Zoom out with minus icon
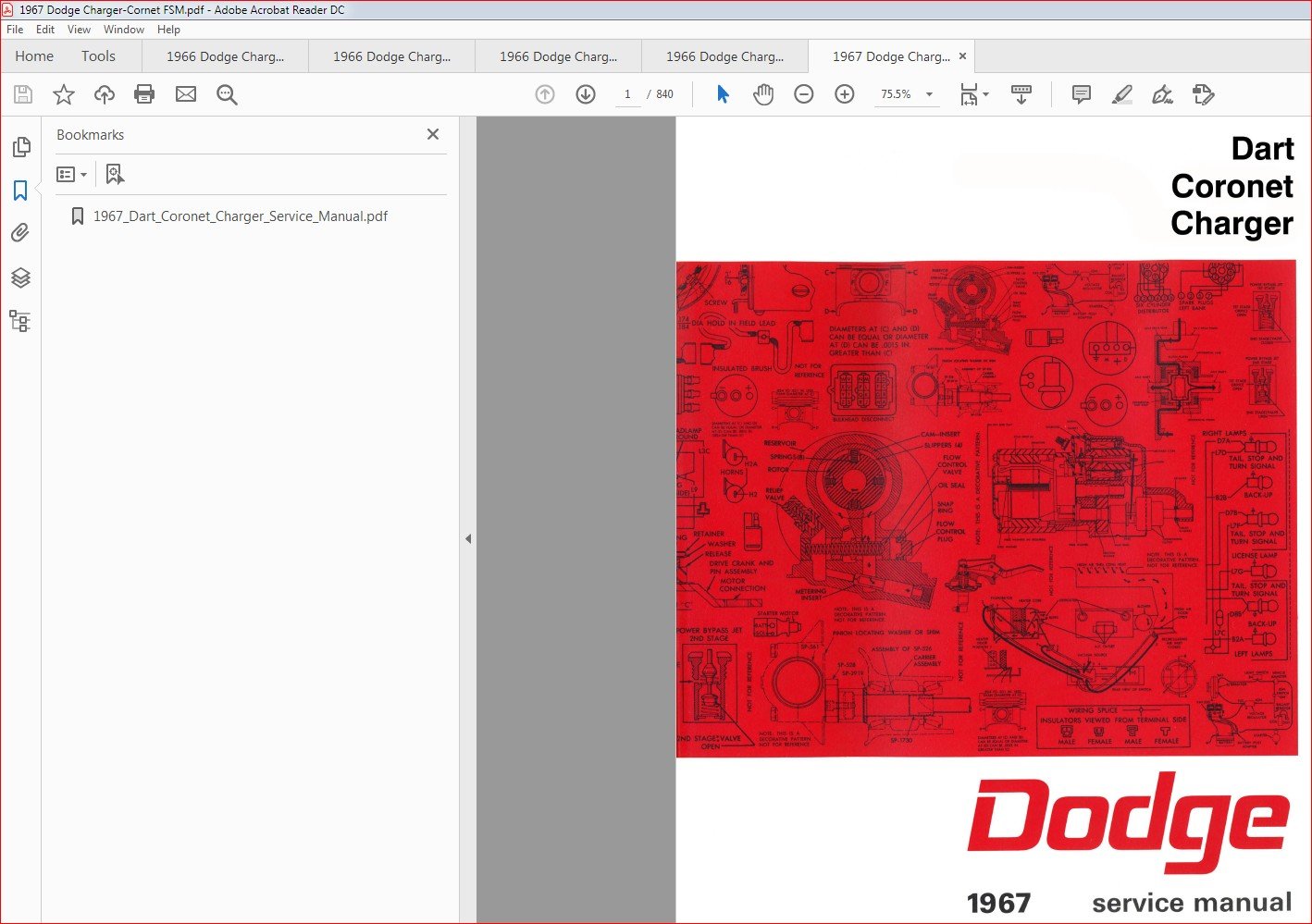This screenshot has height=924, width=1312. [804, 94]
